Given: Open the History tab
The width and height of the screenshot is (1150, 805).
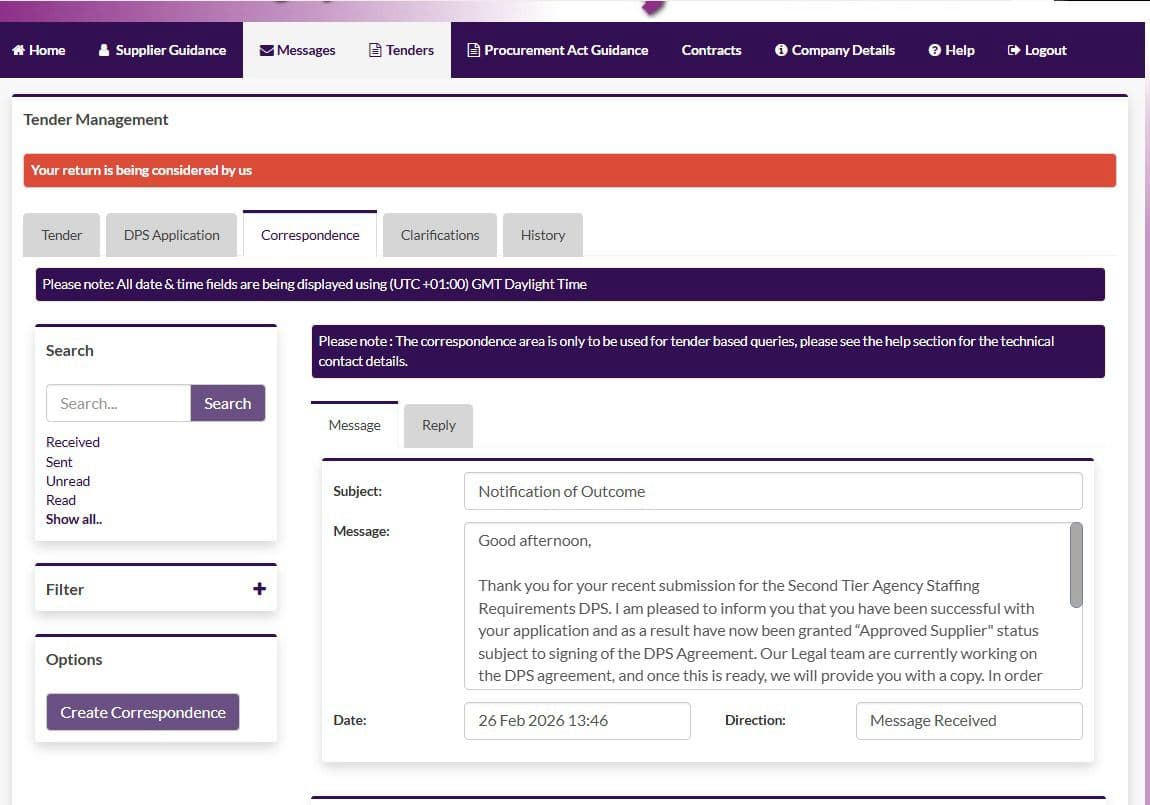Looking at the screenshot, I should [543, 235].
